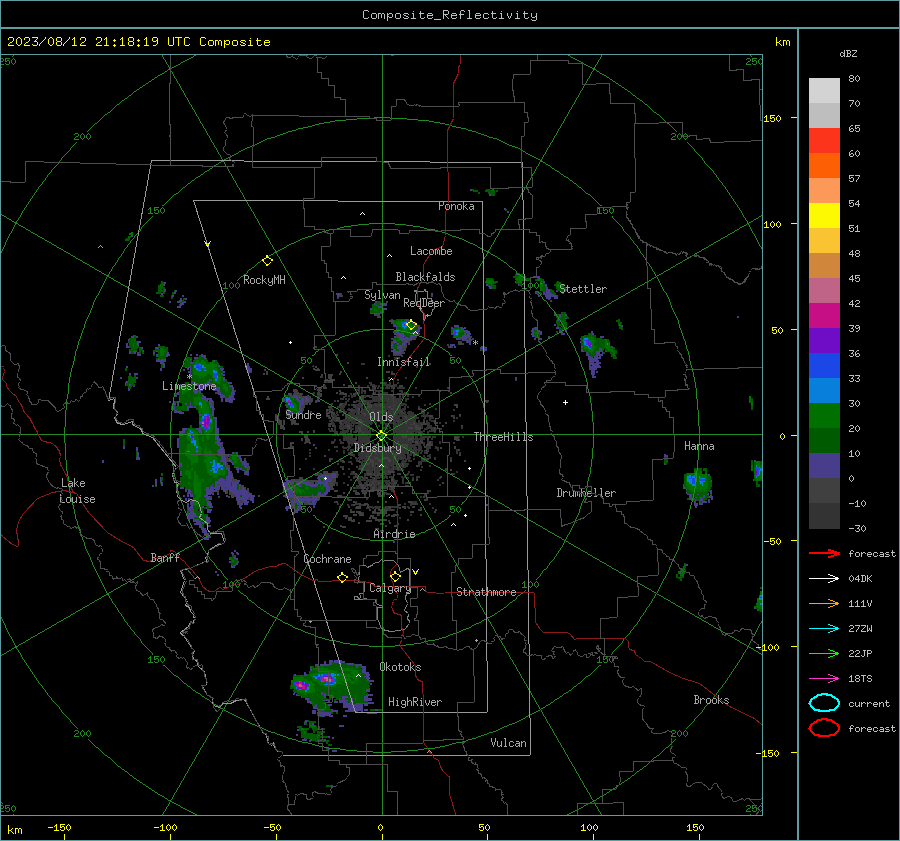Image resolution: width=900 pixels, height=841 pixels.
Task: Click the RedDeer city label
Action: [424, 303]
